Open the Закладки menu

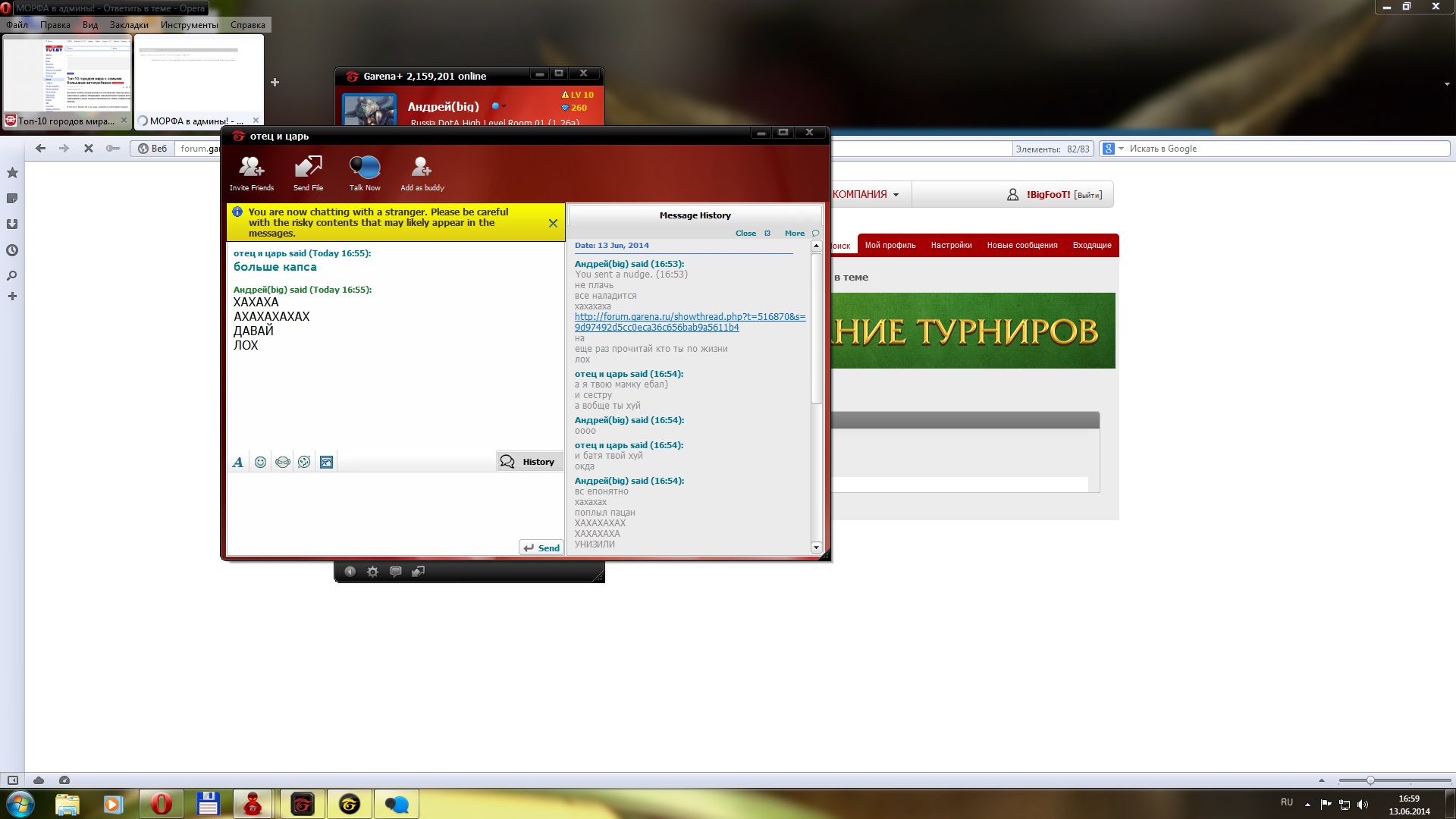129,25
